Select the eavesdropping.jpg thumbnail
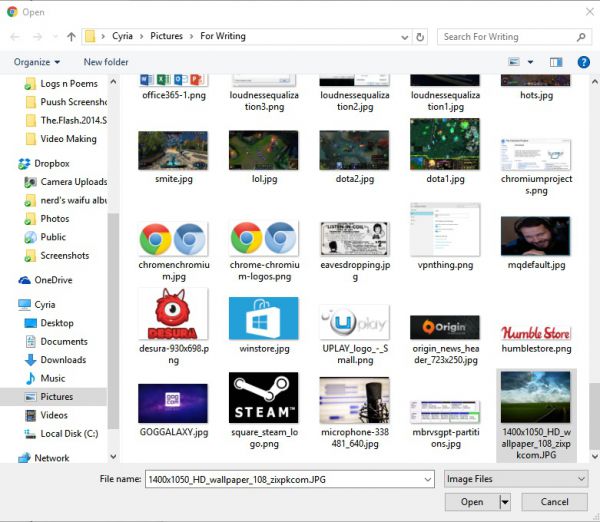 point(355,239)
